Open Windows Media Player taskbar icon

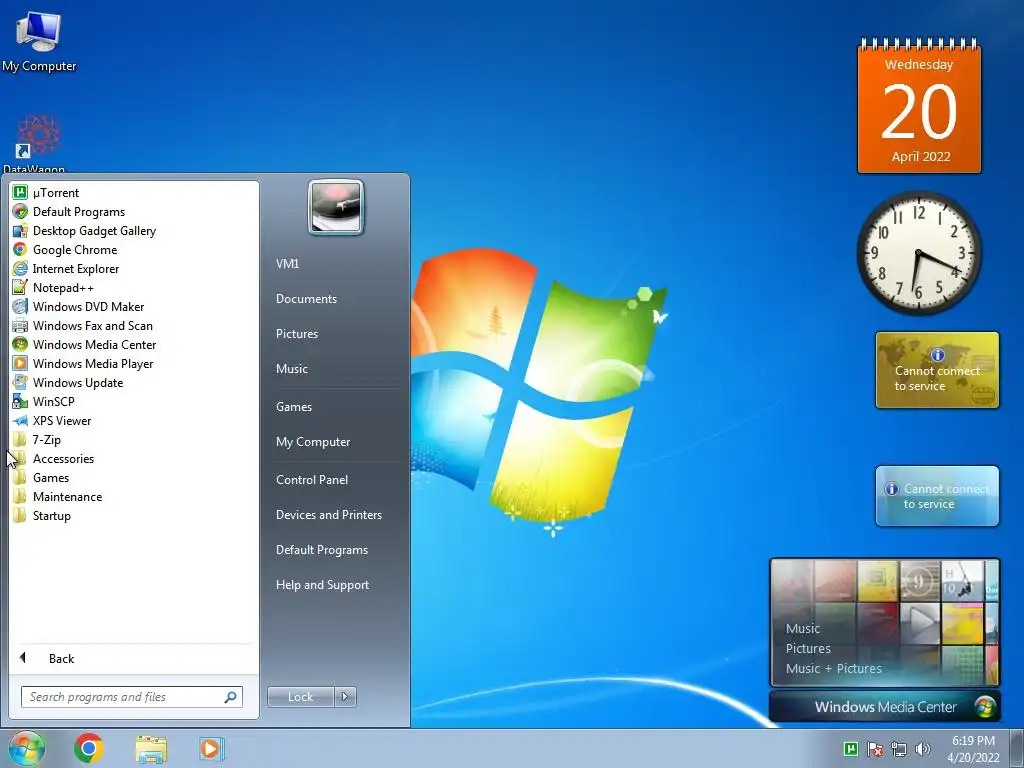tap(211, 748)
